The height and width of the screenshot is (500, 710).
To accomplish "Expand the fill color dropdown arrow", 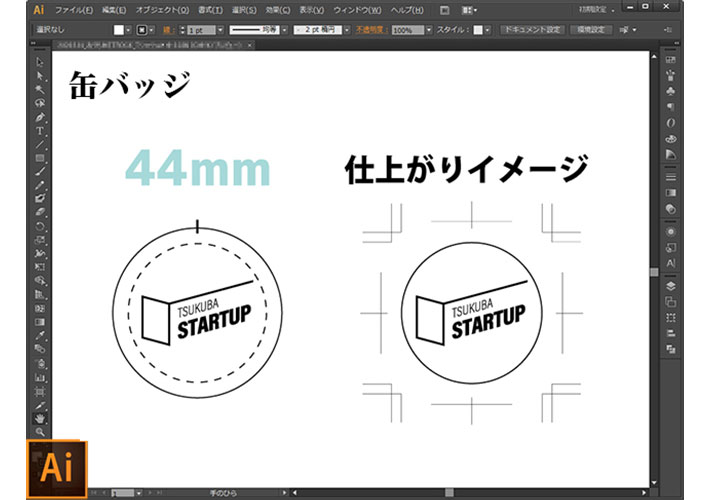I will click(x=128, y=30).
